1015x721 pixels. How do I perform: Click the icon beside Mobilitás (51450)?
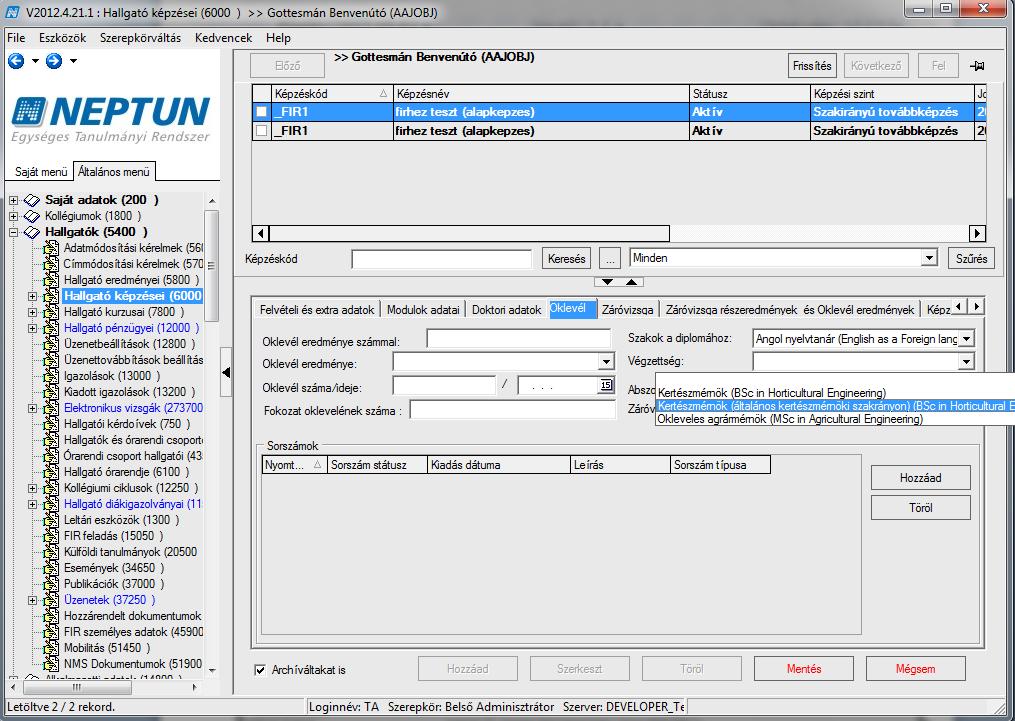(51, 648)
